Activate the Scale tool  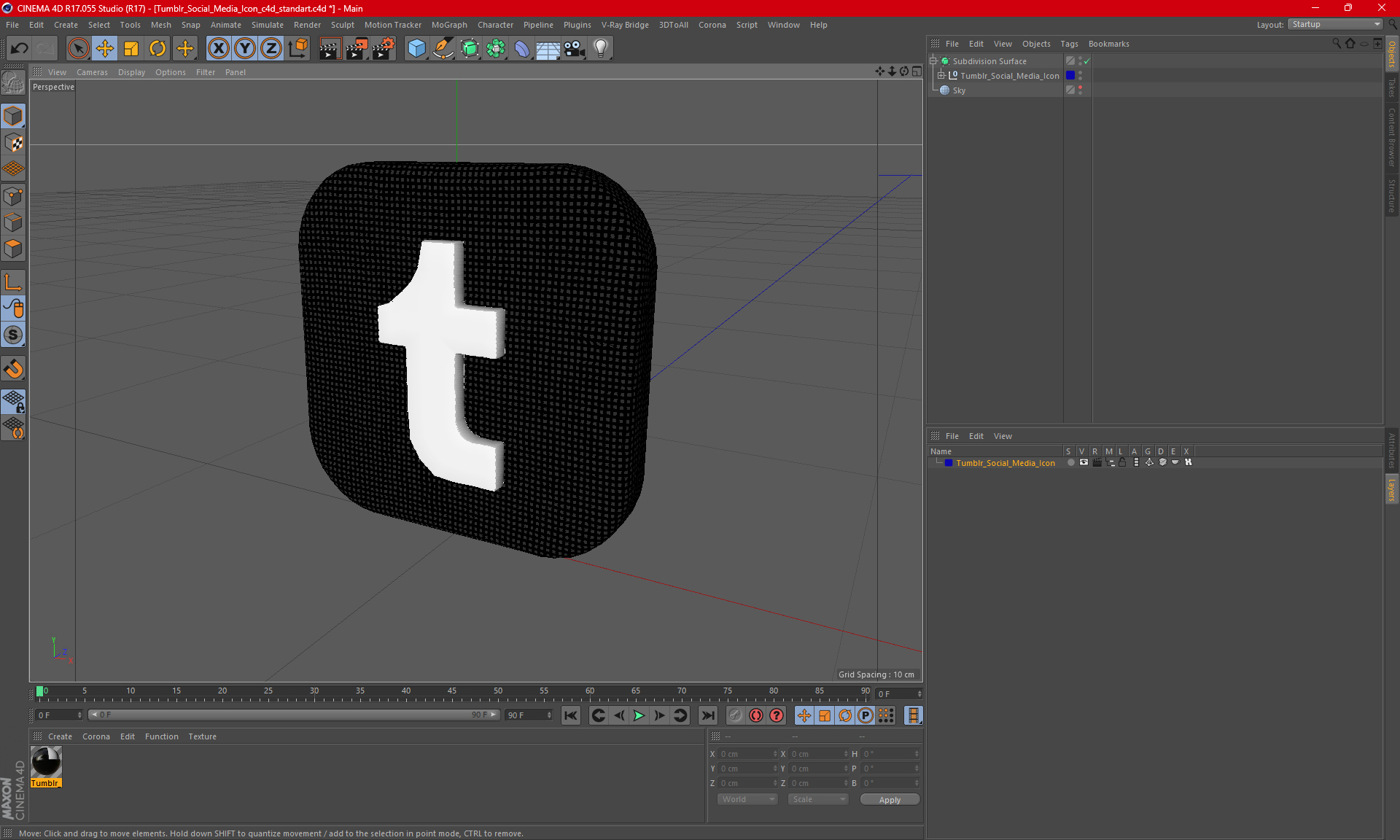pyautogui.click(x=131, y=48)
